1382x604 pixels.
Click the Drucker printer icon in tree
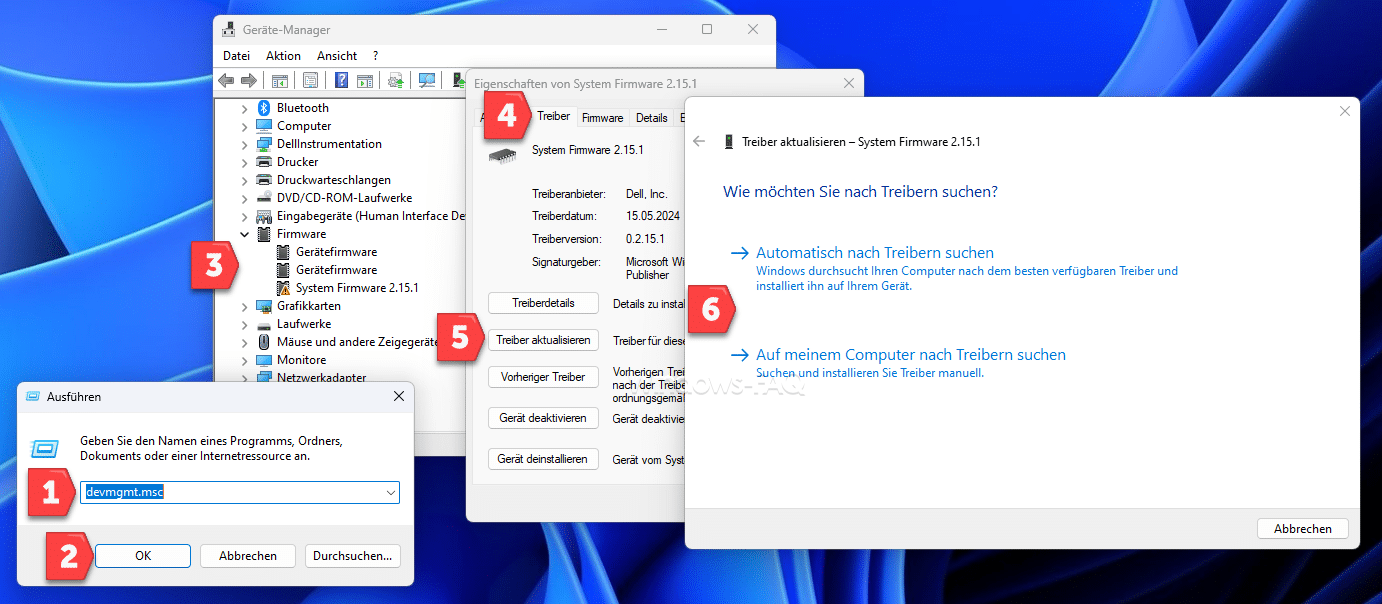[264, 162]
